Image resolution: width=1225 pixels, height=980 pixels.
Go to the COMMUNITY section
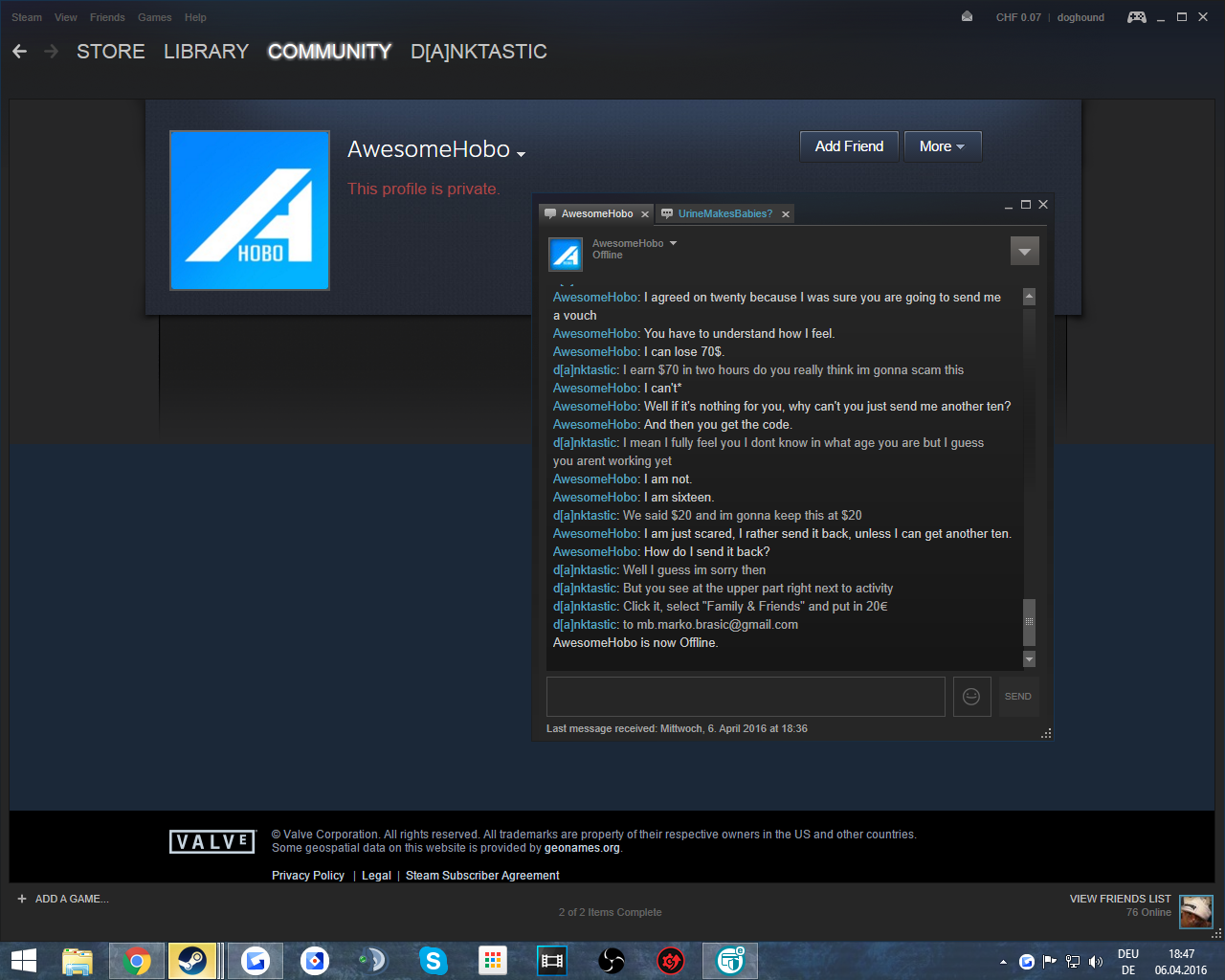click(x=329, y=52)
